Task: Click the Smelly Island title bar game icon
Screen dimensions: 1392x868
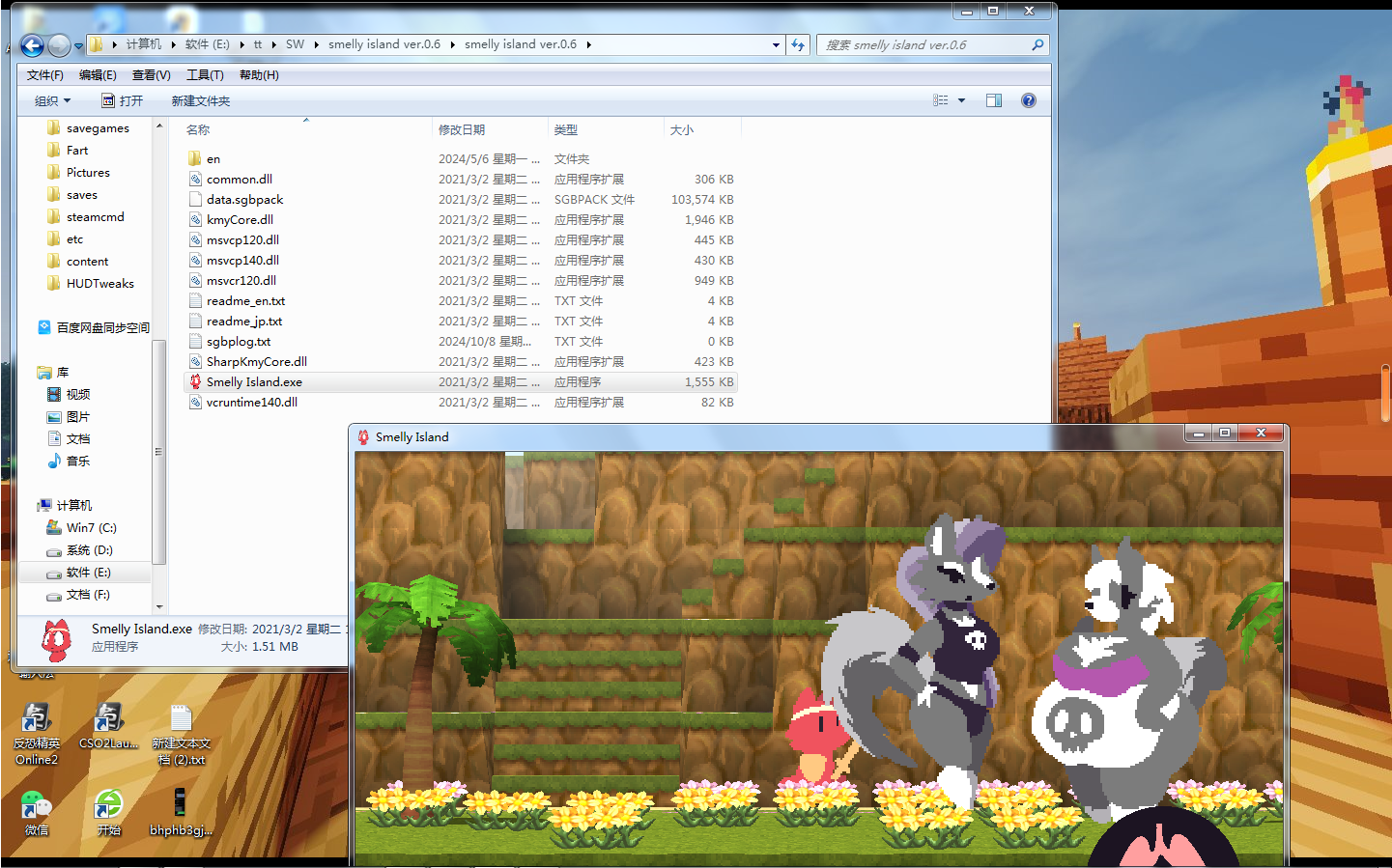Action: (363, 435)
